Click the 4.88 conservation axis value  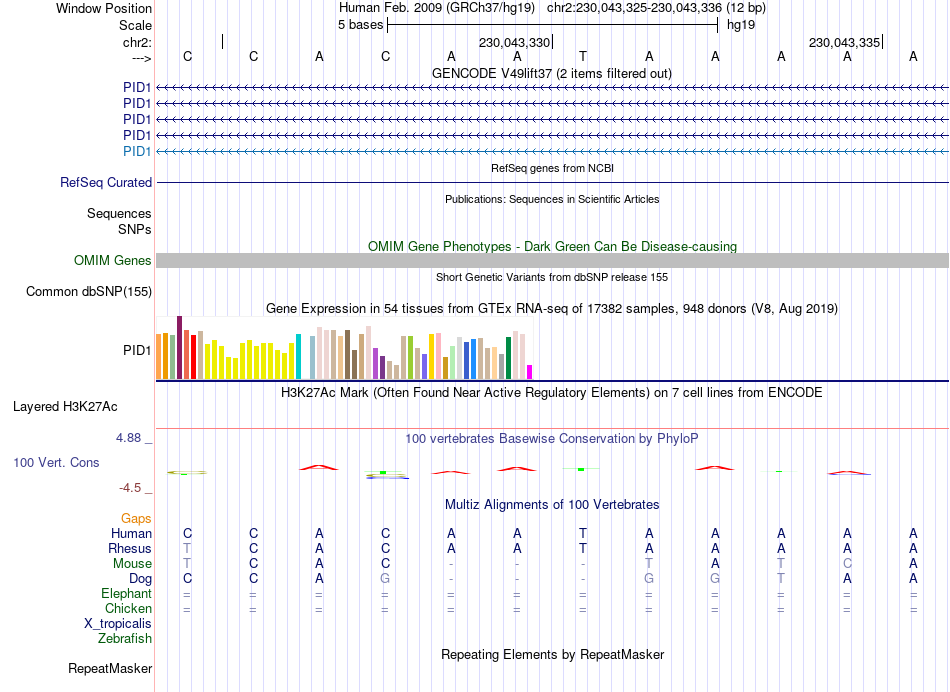(128, 437)
